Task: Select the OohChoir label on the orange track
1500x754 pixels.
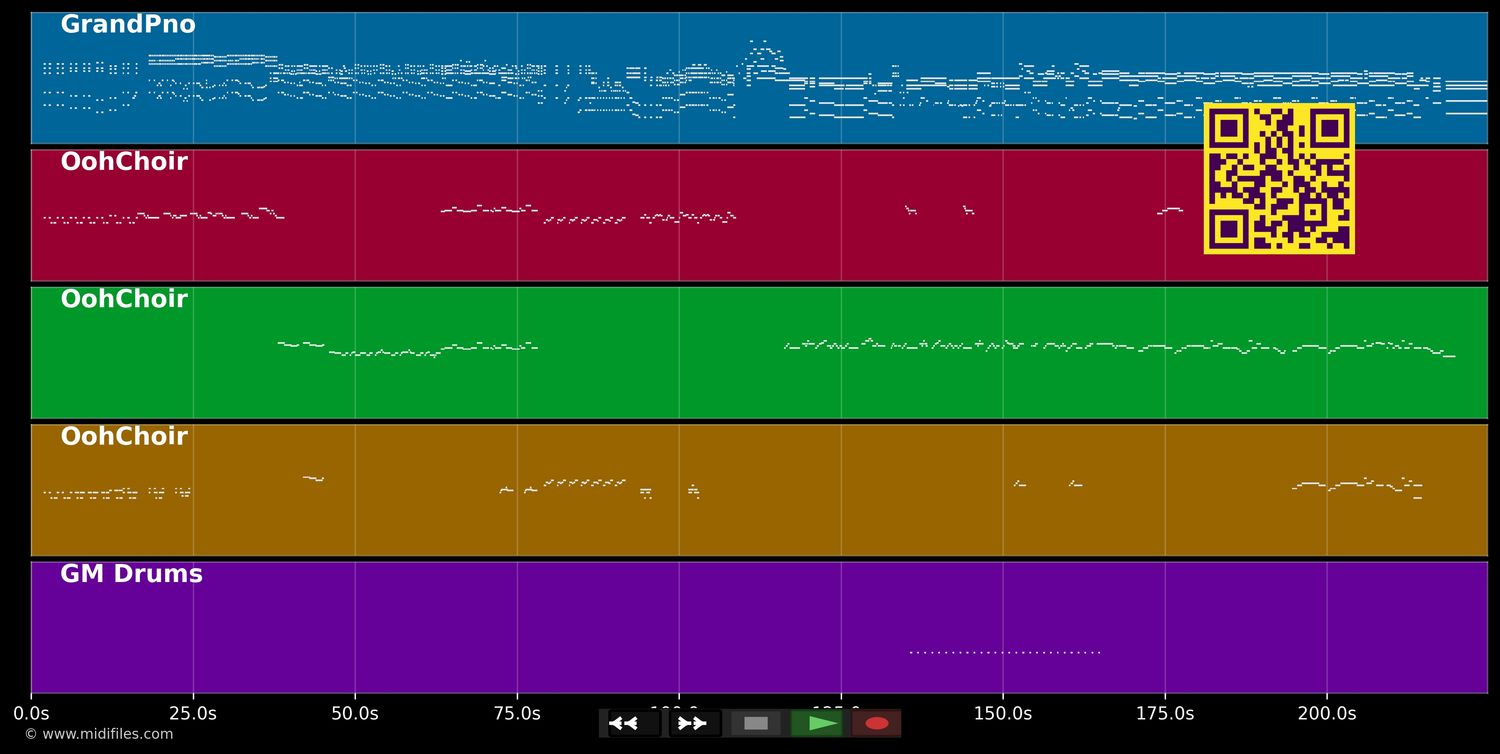Action: (x=124, y=437)
